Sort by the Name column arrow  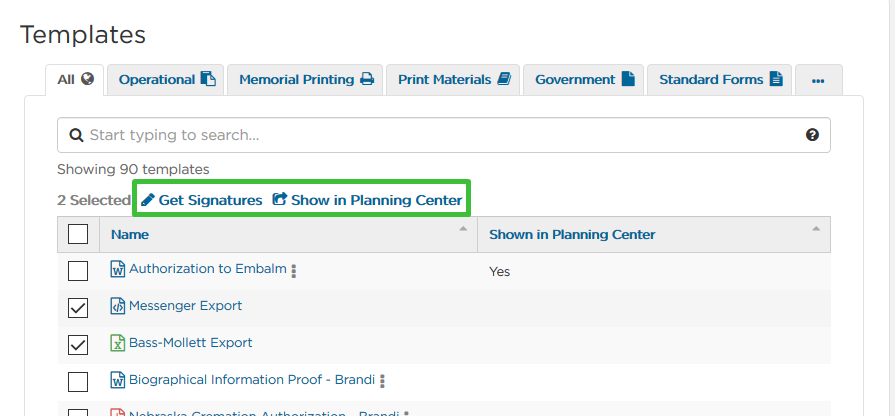[x=463, y=229]
